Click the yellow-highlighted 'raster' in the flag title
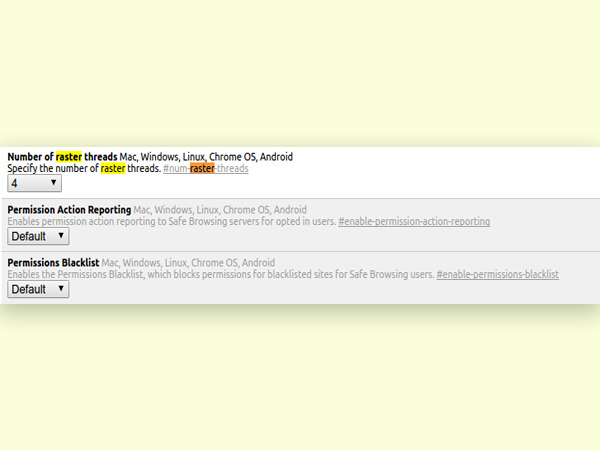The height and width of the screenshot is (450, 600). pos(69,157)
